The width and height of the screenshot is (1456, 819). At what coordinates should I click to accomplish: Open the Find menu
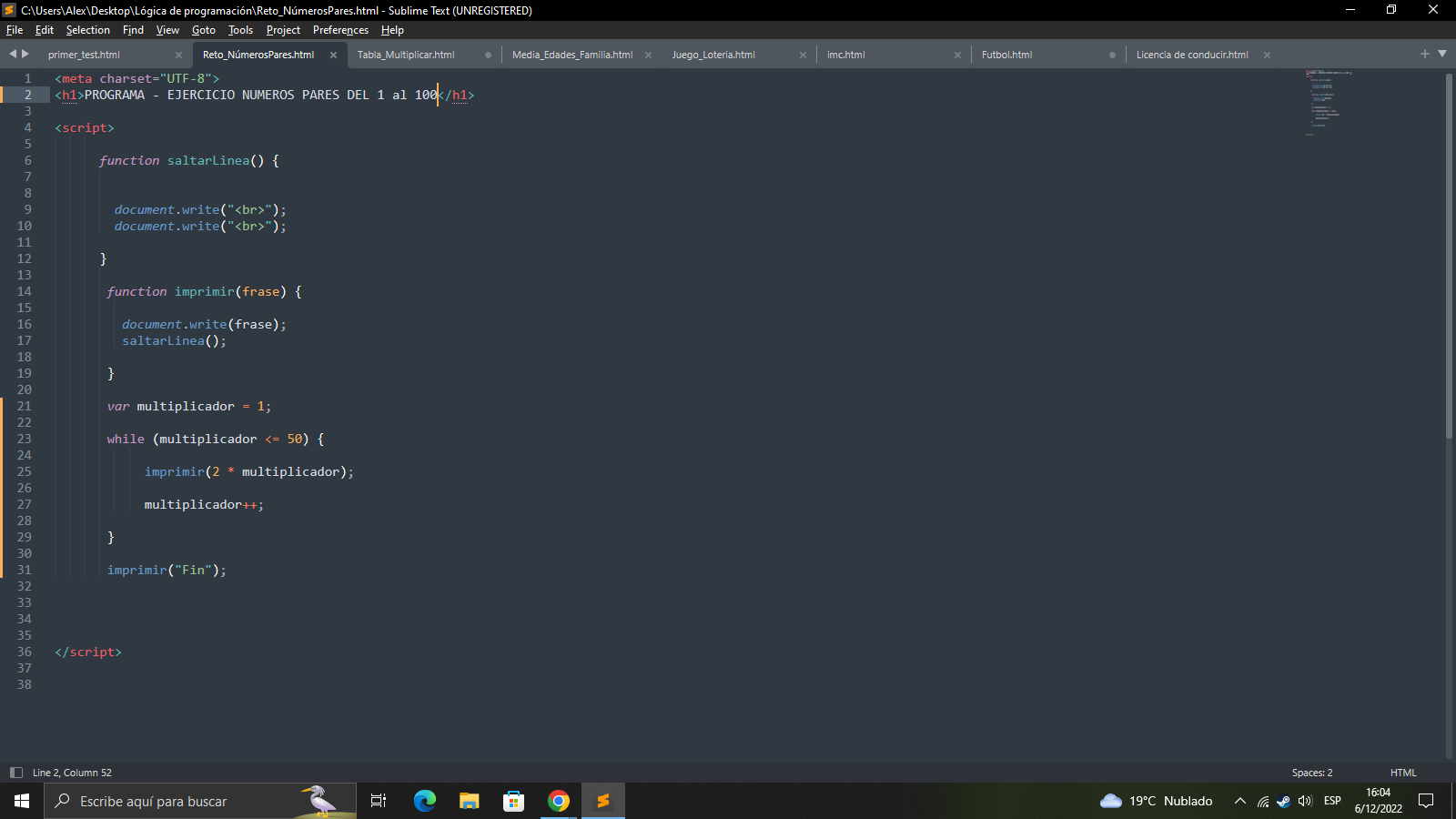click(x=133, y=30)
